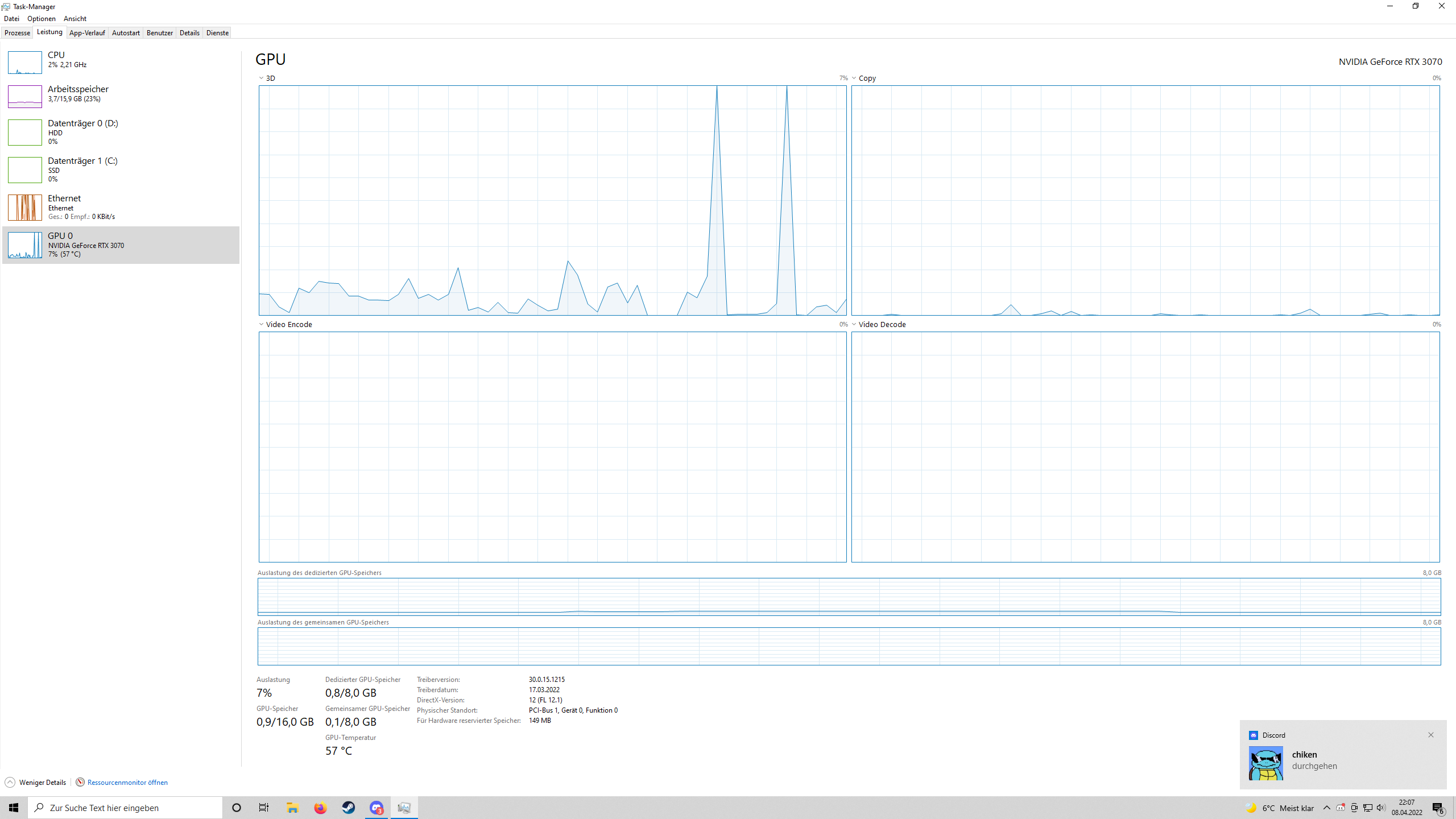Switch to the Autostart tab
The width and height of the screenshot is (1456, 819).
click(126, 33)
